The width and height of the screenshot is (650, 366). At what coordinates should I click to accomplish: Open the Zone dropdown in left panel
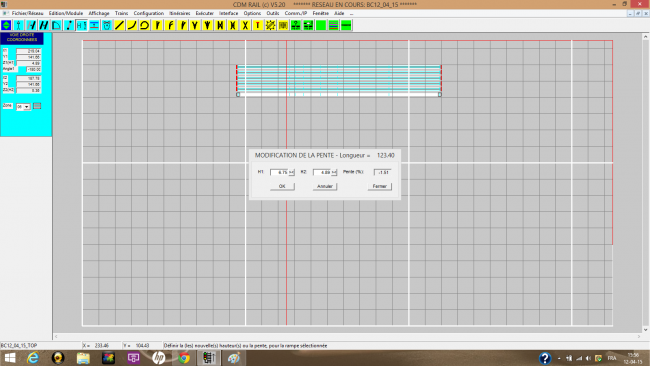coord(23,107)
